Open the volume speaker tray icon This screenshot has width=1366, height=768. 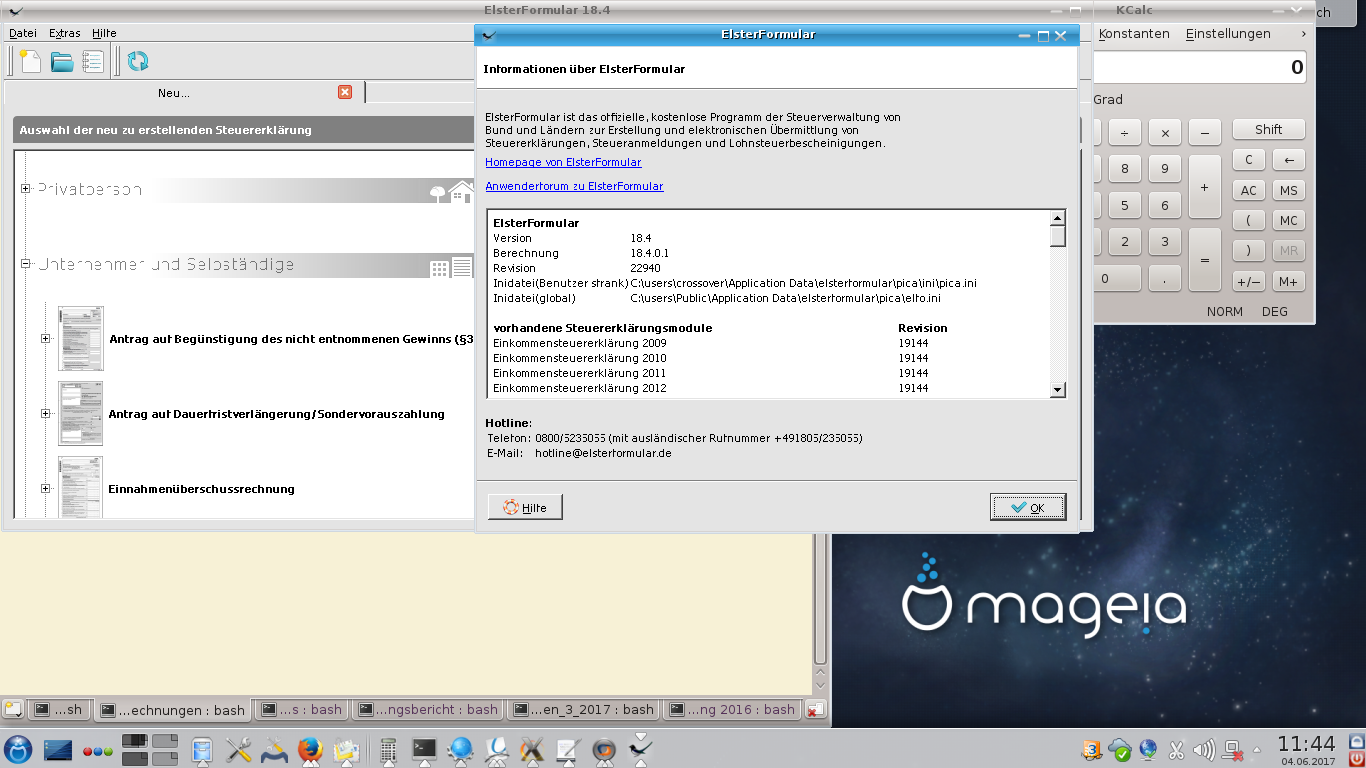[x=1205, y=749]
